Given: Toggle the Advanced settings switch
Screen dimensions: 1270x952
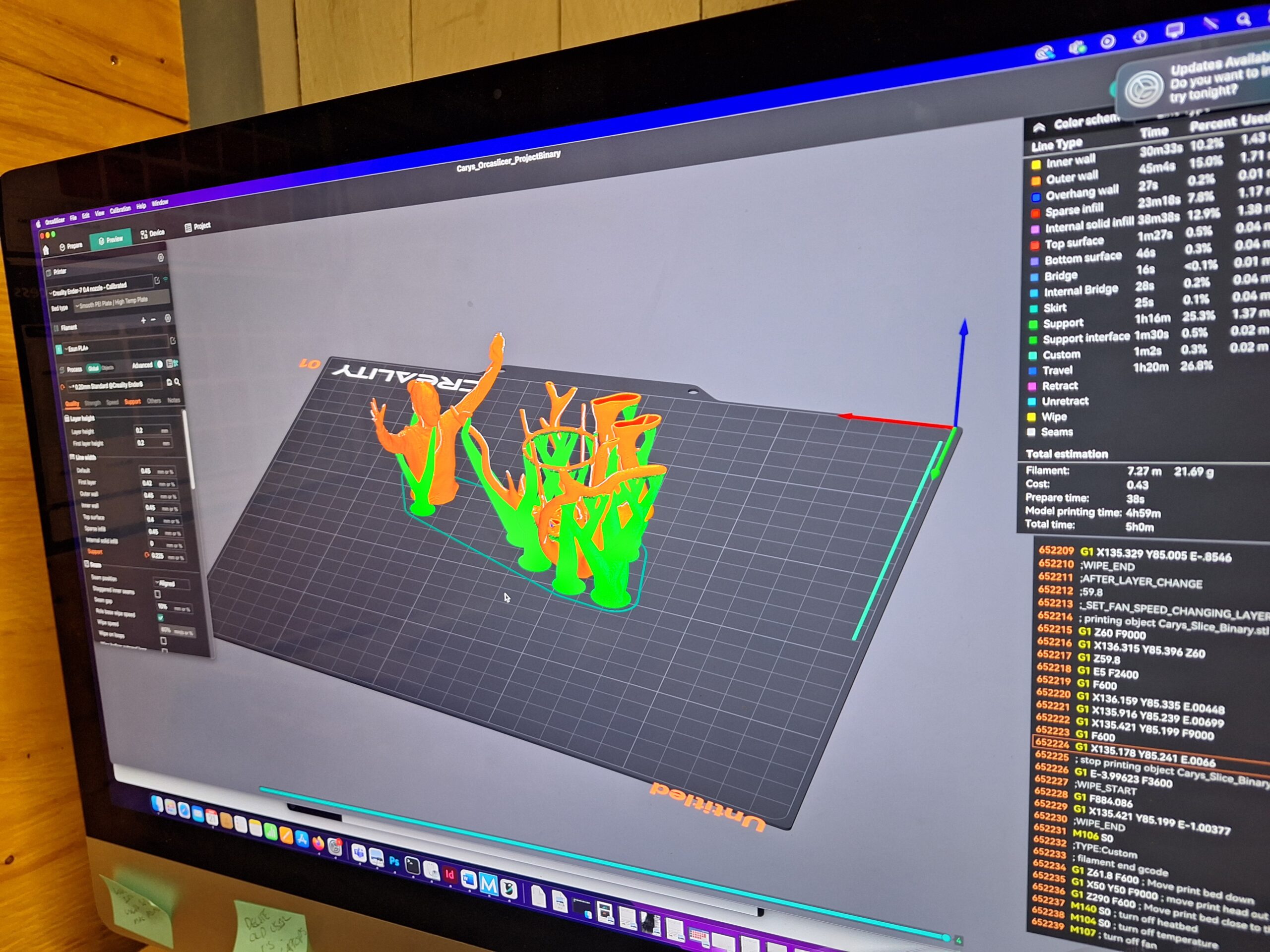Looking at the screenshot, I should click(x=159, y=364).
